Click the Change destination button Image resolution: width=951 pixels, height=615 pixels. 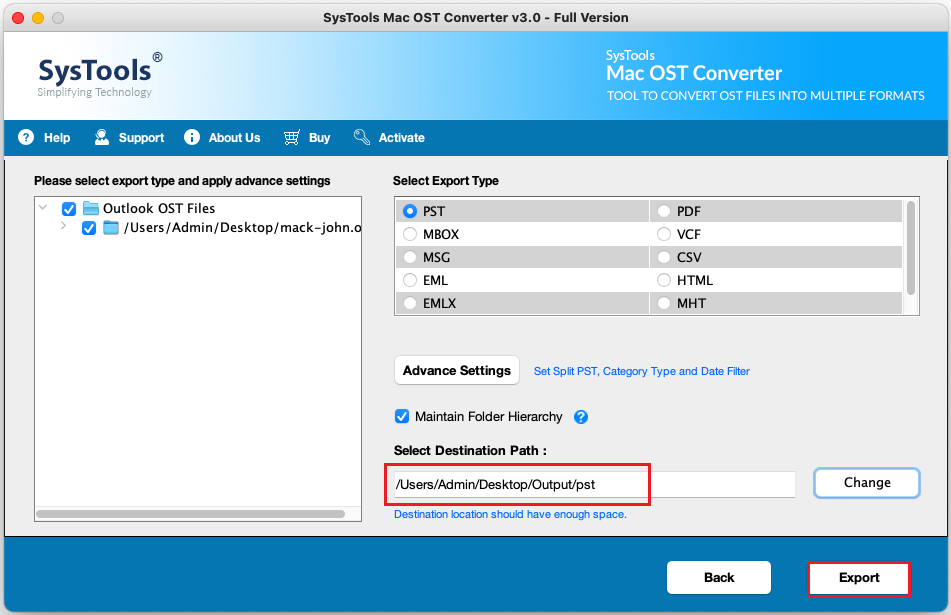tap(867, 483)
